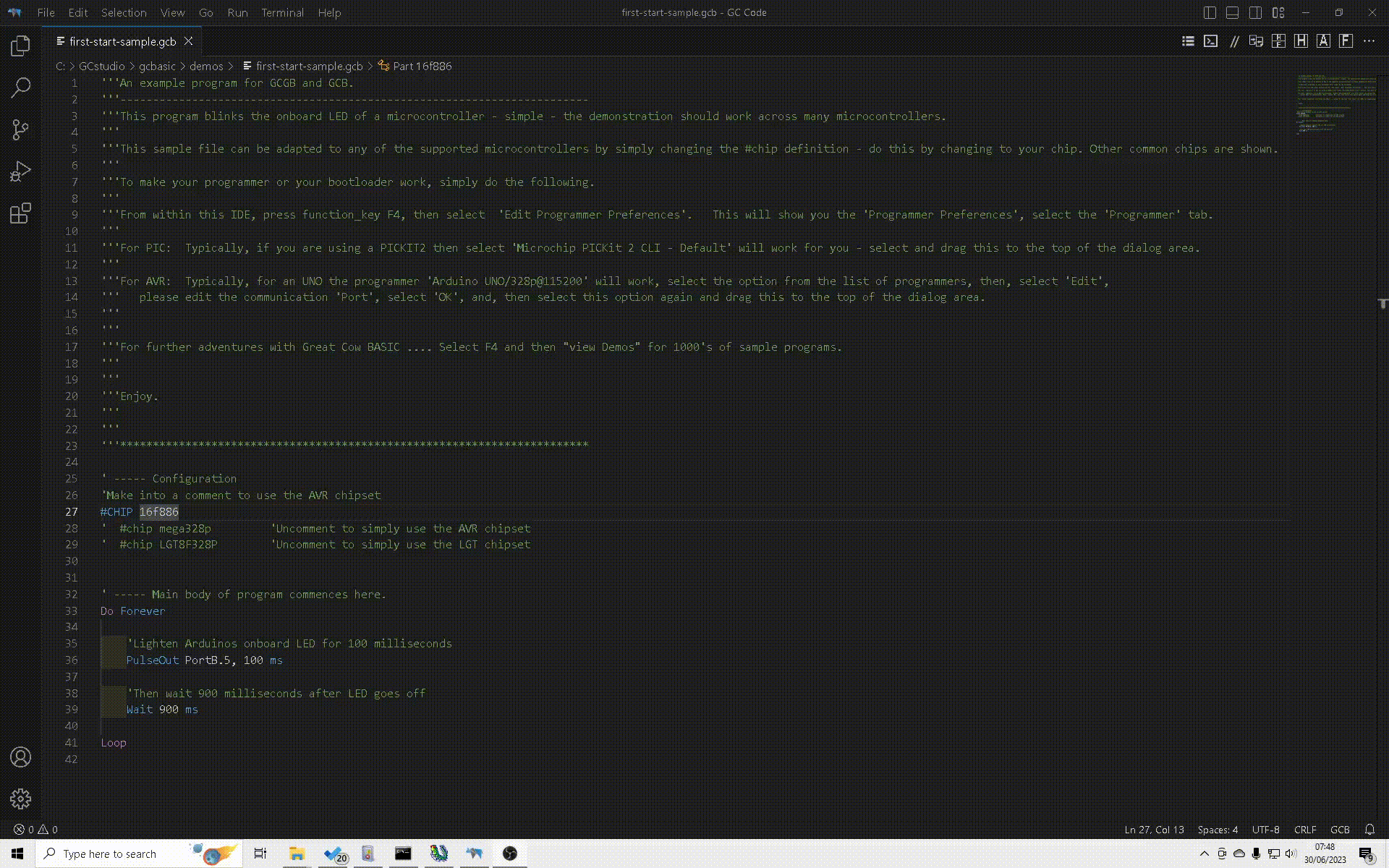Click line number 33 in the gutter
This screenshot has width=1389, height=868.
pos(71,610)
